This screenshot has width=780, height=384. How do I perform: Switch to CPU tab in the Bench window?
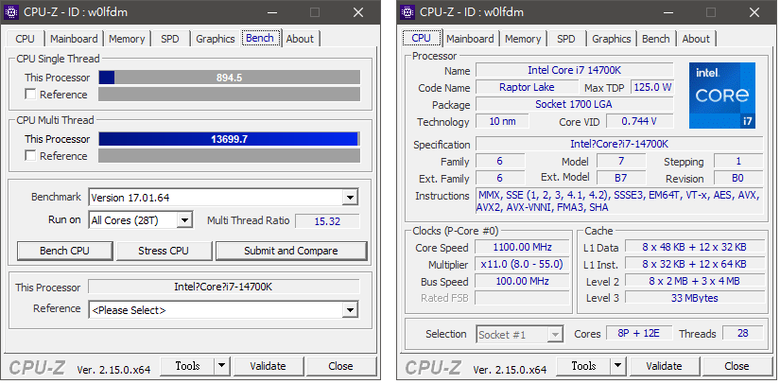coord(25,39)
